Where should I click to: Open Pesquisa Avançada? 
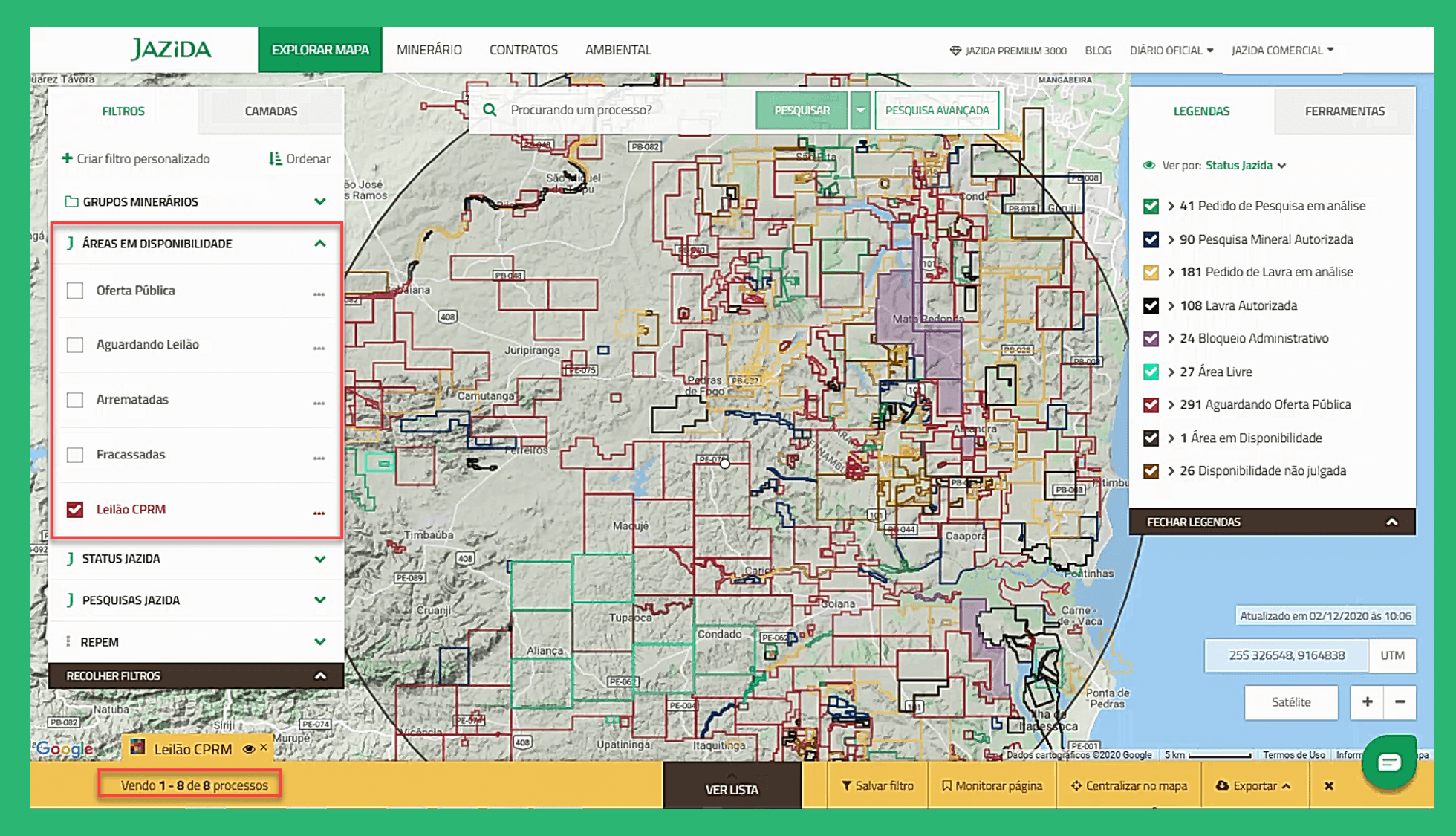pos(937,110)
